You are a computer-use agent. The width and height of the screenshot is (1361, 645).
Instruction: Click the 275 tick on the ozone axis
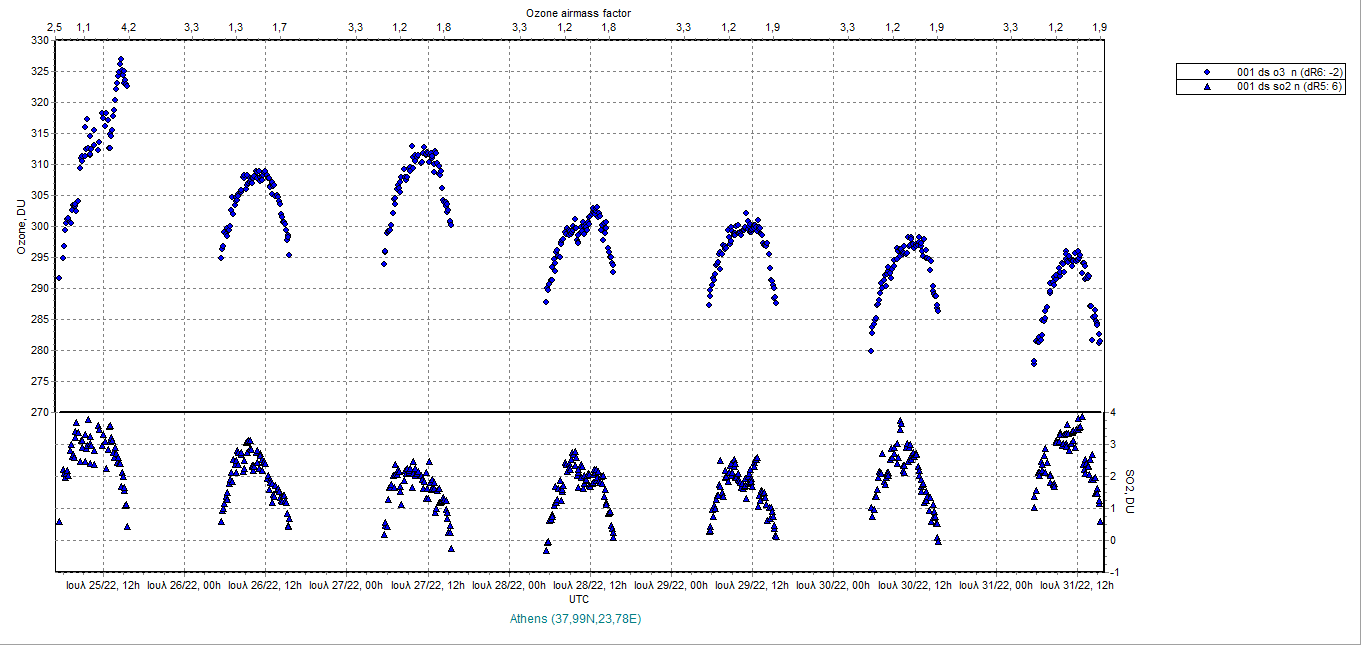pyautogui.click(x=39, y=382)
